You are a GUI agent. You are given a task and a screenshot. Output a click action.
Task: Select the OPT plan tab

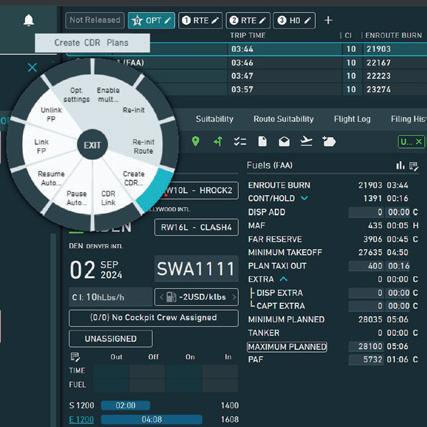pos(151,21)
